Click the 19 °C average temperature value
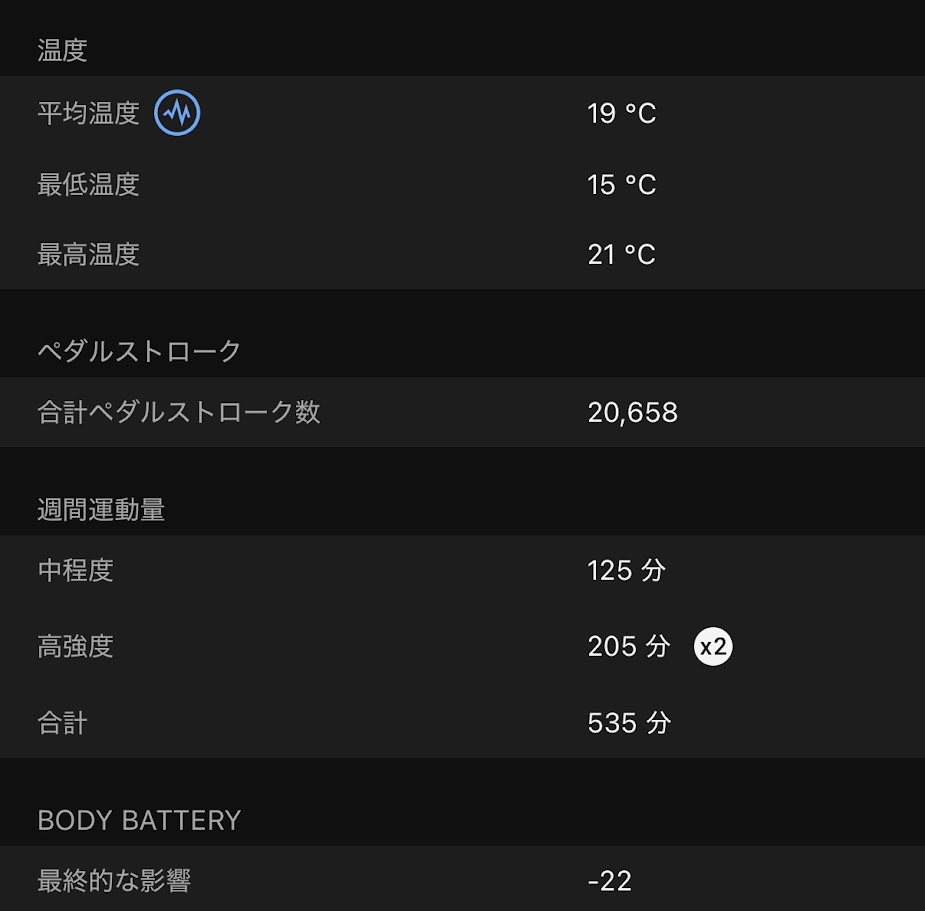 point(621,113)
